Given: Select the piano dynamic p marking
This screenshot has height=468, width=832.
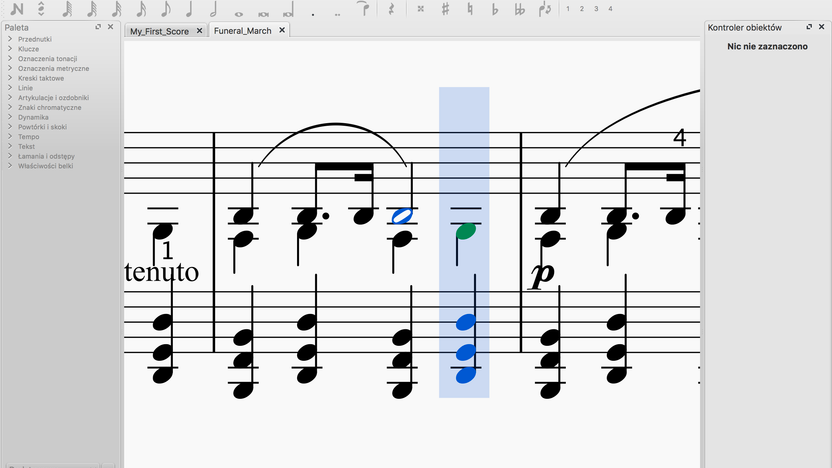Looking at the screenshot, I should tap(543, 276).
